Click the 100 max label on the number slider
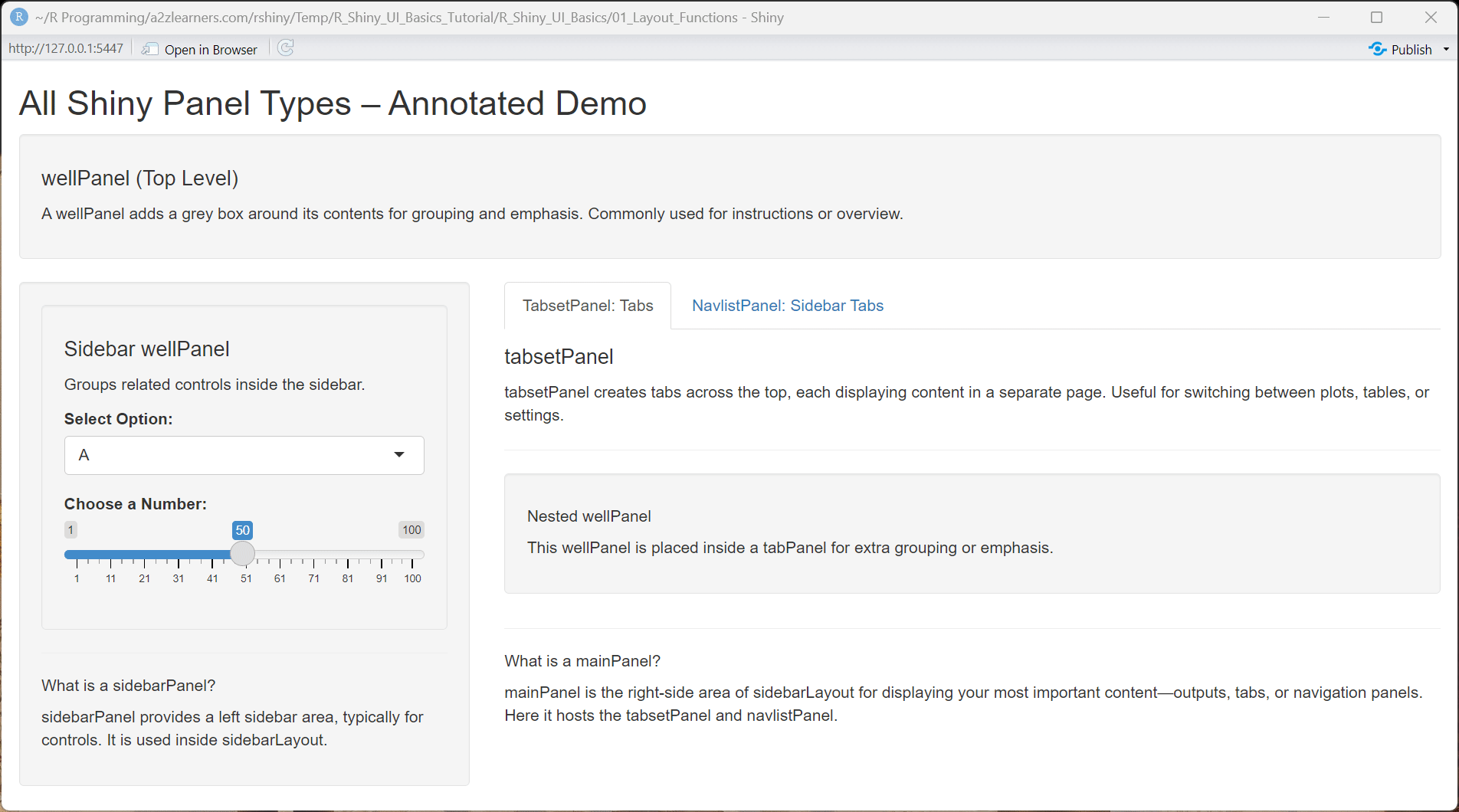This screenshot has height=812, width=1459. coord(411,529)
